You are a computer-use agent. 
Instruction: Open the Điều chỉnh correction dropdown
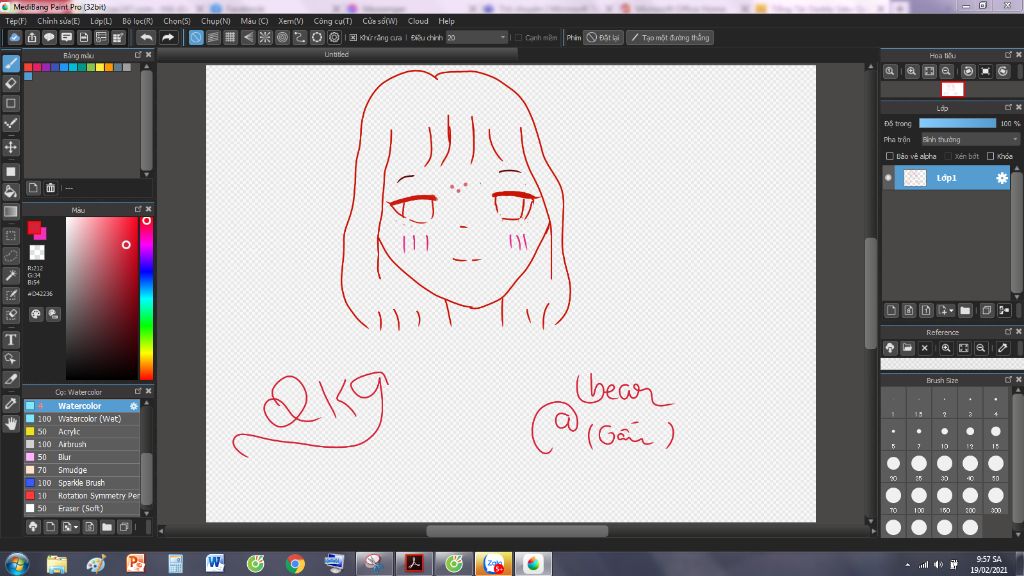point(476,38)
